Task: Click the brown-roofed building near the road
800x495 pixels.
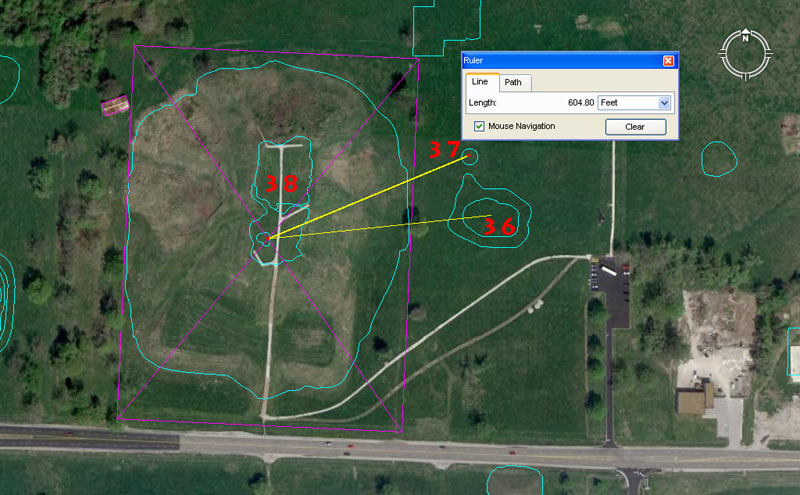Action: pos(695,399)
